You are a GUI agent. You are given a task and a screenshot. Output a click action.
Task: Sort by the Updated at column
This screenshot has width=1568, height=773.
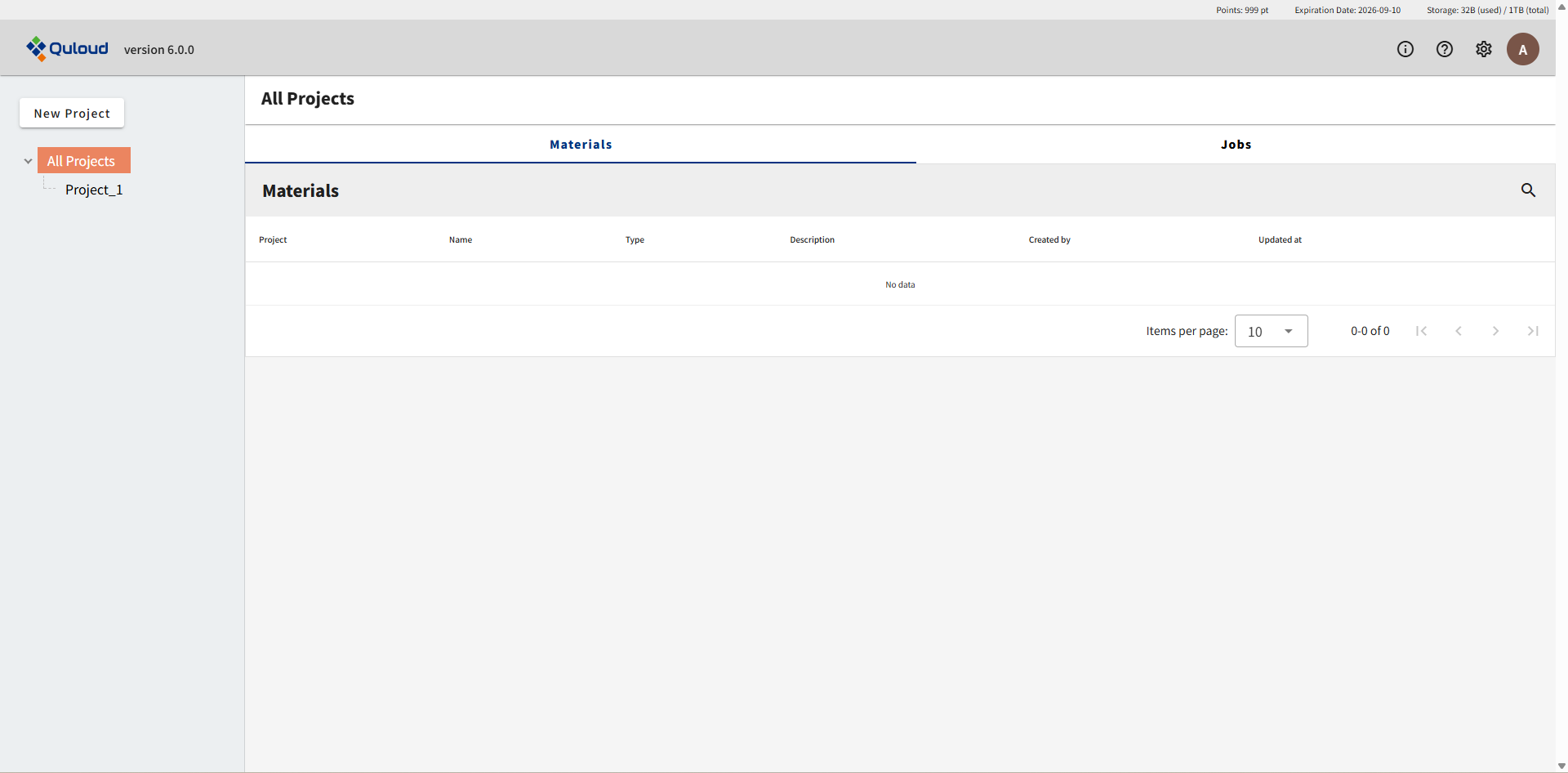(1280, 239)
